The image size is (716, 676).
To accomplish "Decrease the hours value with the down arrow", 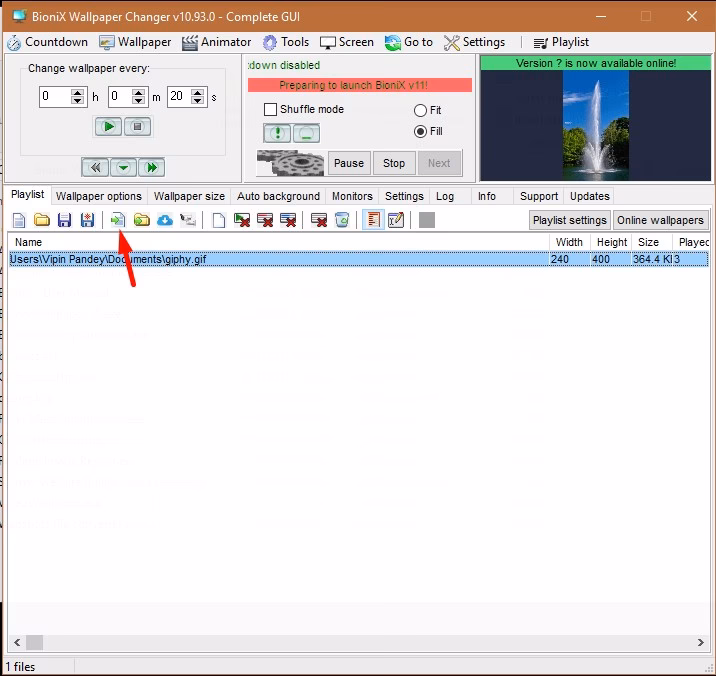I will click(78, 100).
